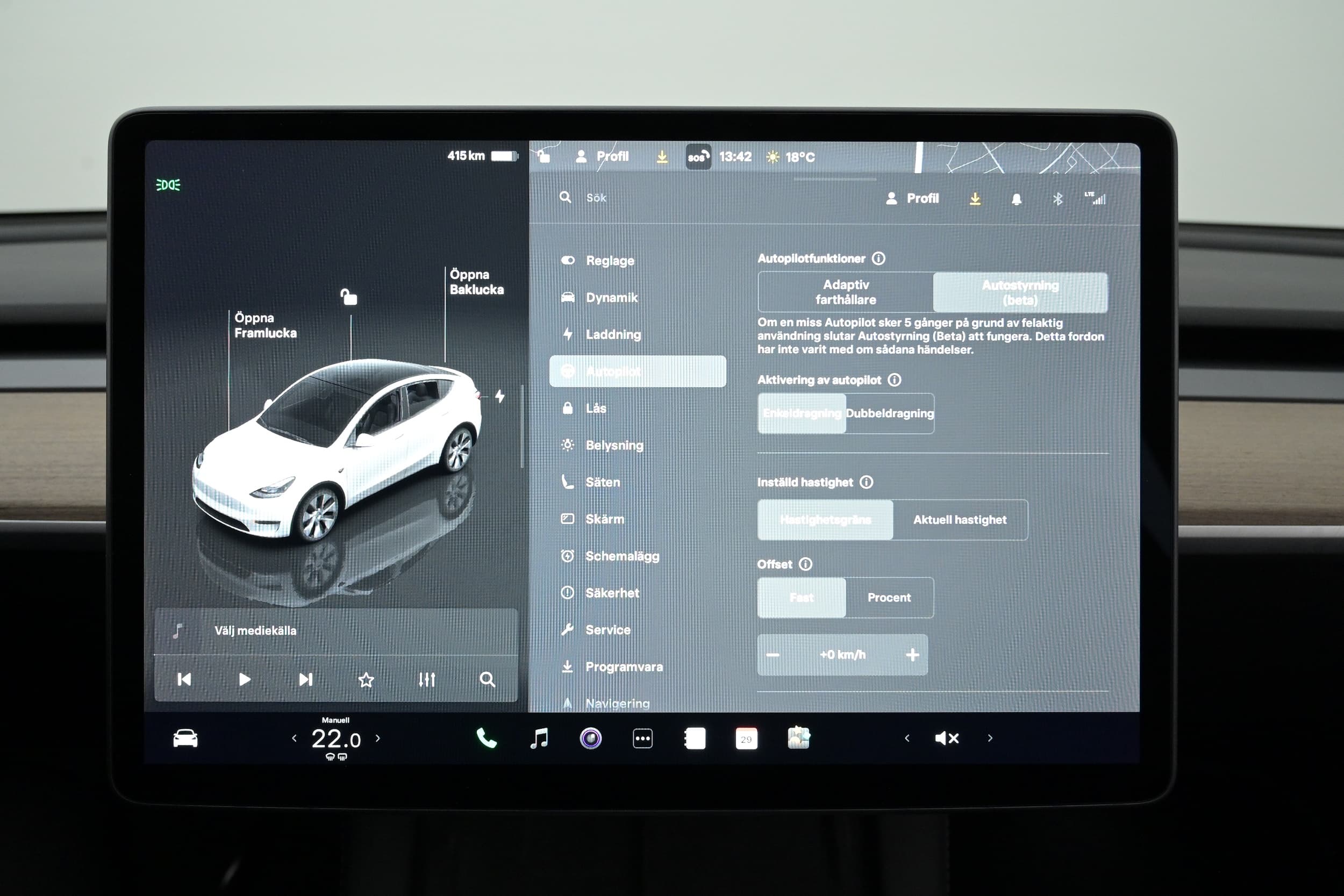Open the Skärm settings menu

point(638,519)
